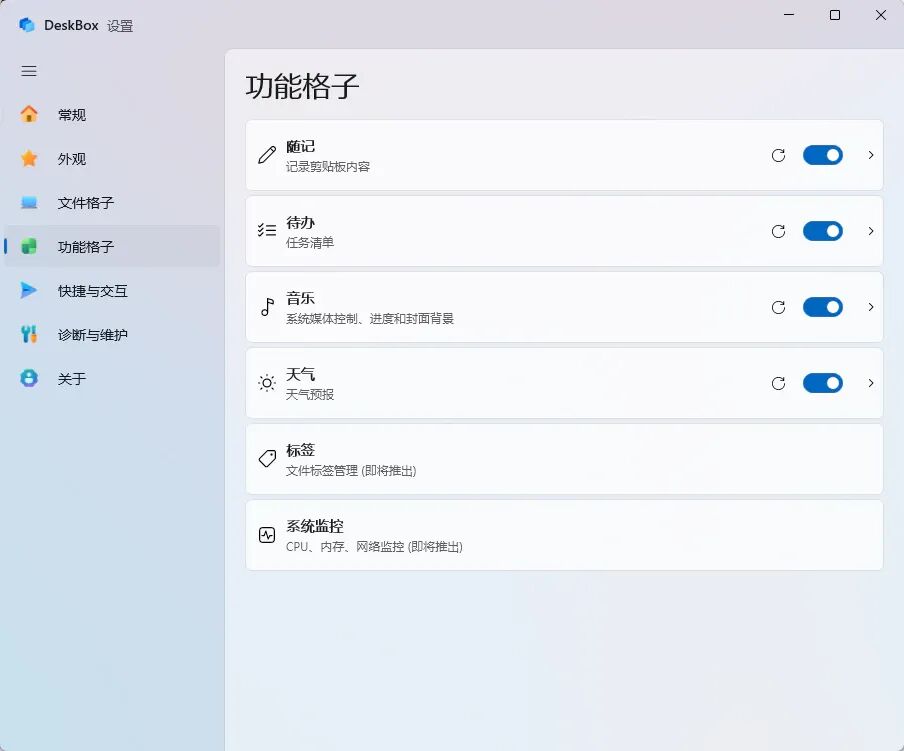Click the hamburger menu icon in sidebar
This screenshot has height=751, width=904.
(29, 71)
